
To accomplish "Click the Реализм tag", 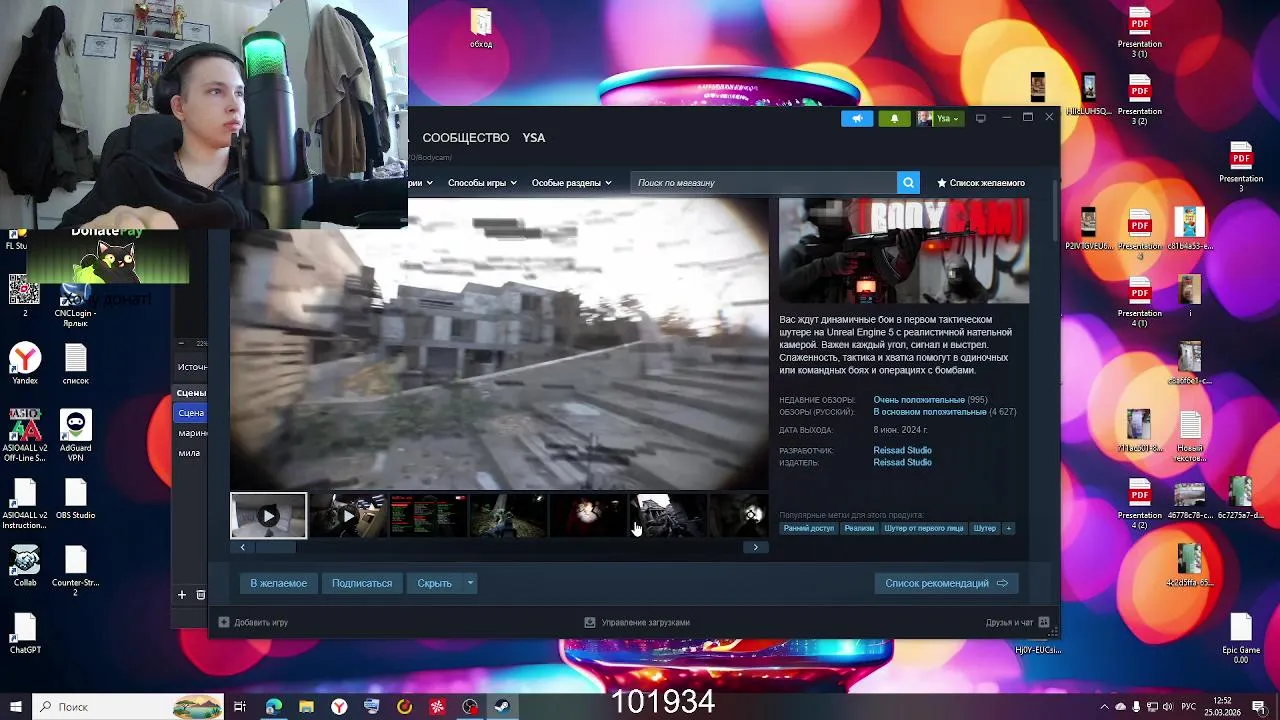I will coord(859,528).
